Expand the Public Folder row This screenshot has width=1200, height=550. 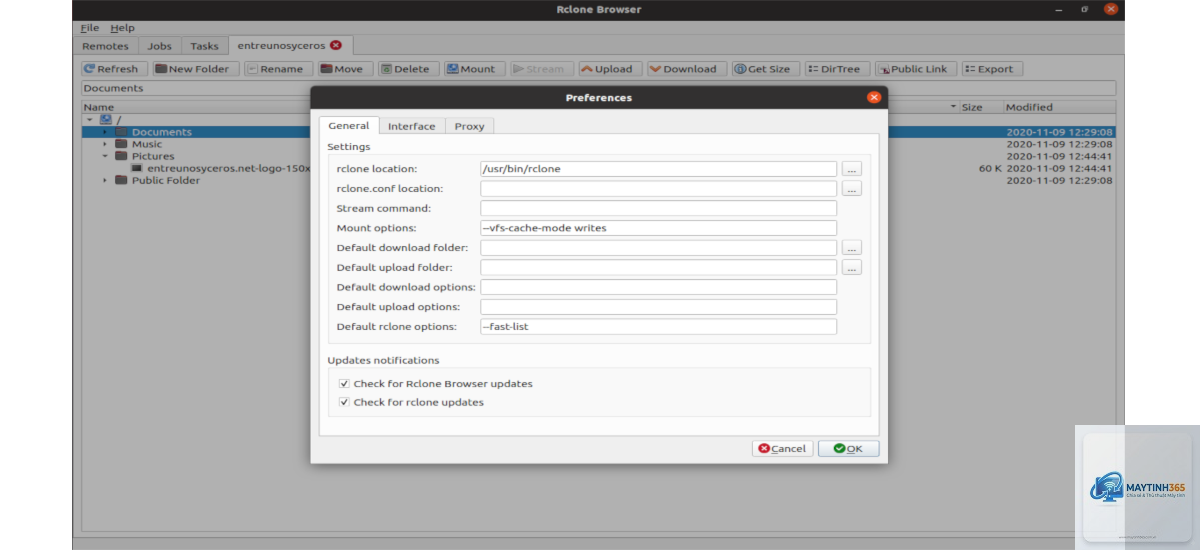(x=105, y=180)
